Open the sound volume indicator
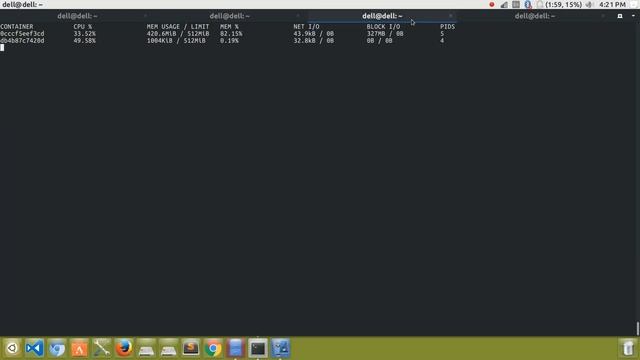The image size is (640, 360). point(590,4)
